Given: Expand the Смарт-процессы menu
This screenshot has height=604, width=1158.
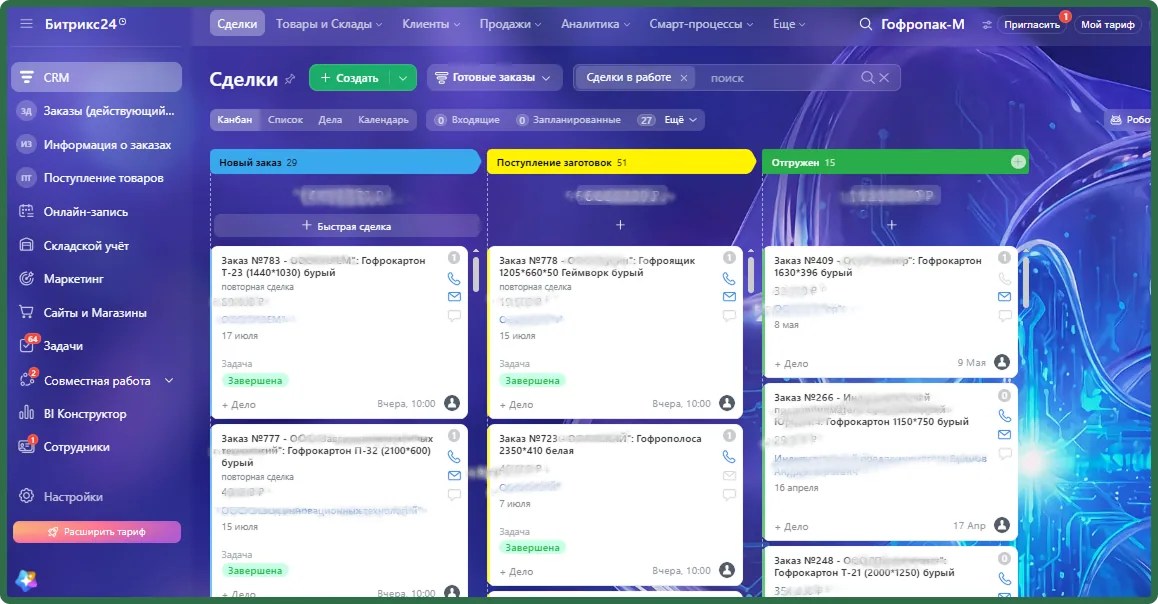Looking at the screenshot, I should 701,24.
